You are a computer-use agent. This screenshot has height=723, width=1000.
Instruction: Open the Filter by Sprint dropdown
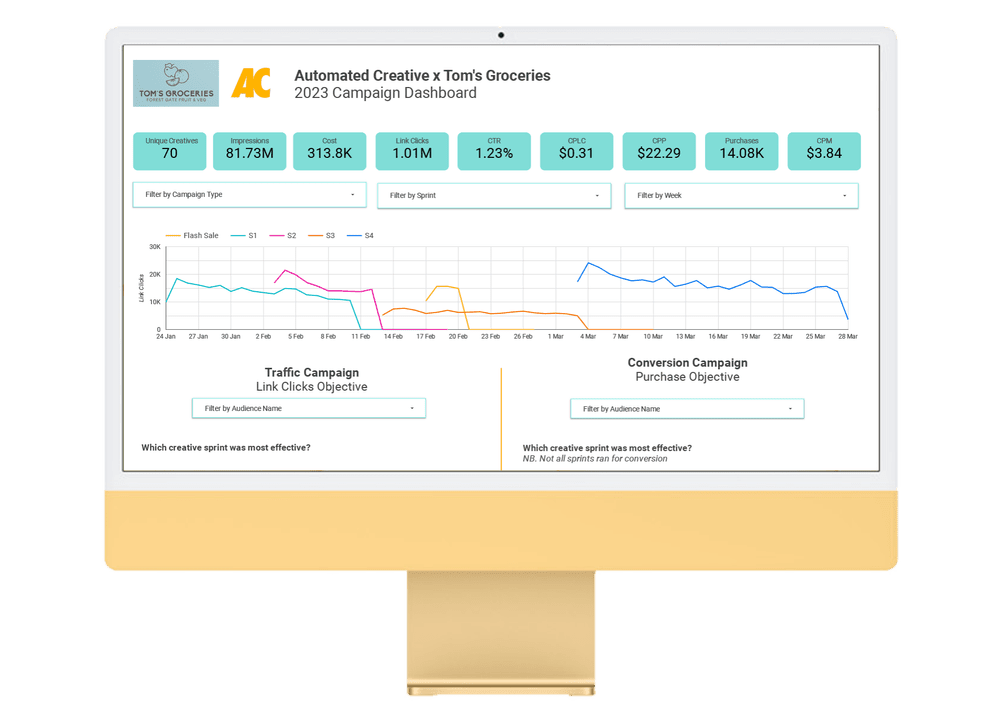point(494,195)
